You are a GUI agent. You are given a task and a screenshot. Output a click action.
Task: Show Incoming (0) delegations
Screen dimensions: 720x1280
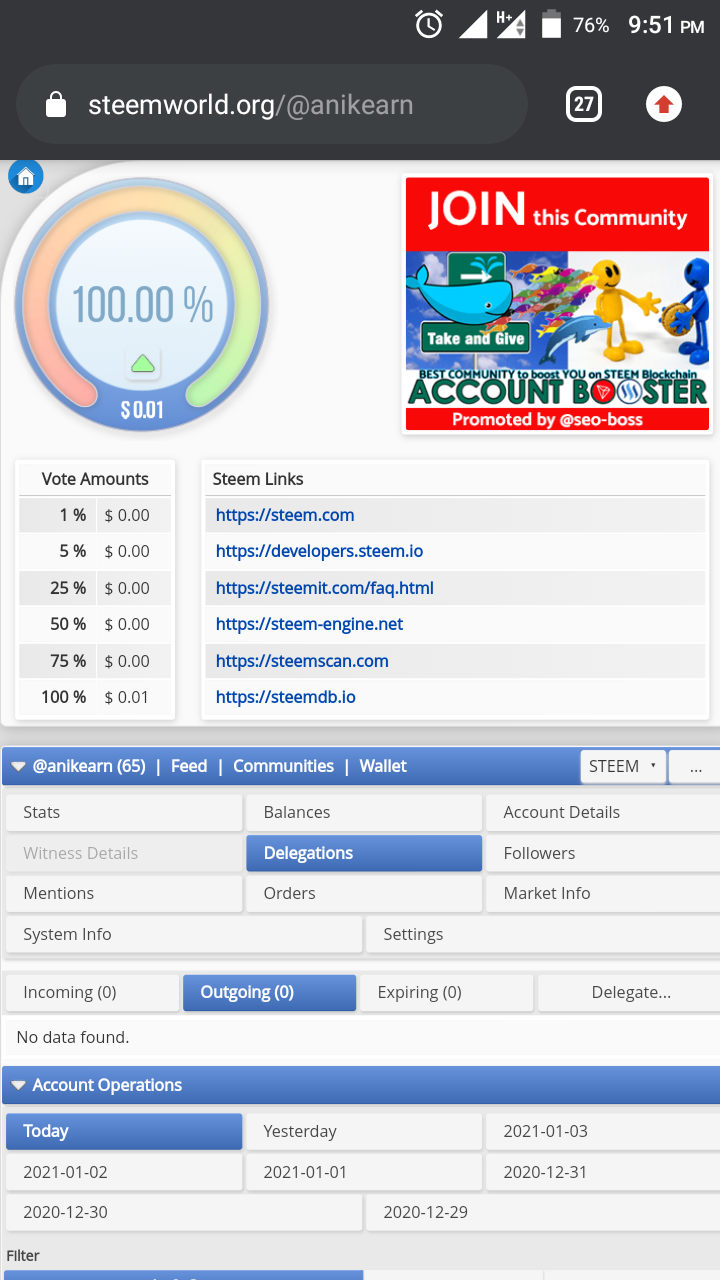point(92,992)
